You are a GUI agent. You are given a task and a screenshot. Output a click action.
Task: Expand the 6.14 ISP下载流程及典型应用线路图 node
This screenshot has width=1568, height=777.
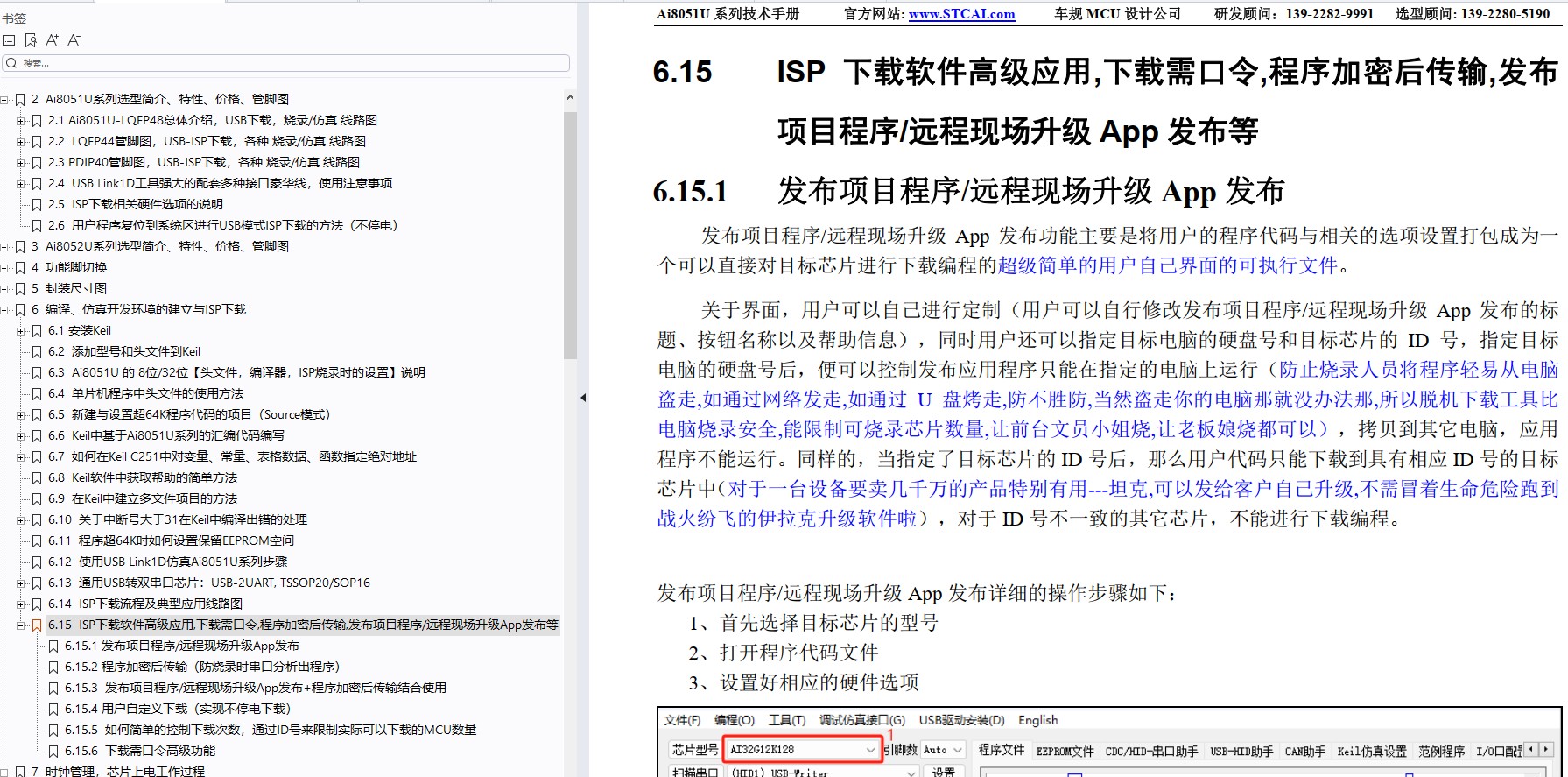pos(21,604)
